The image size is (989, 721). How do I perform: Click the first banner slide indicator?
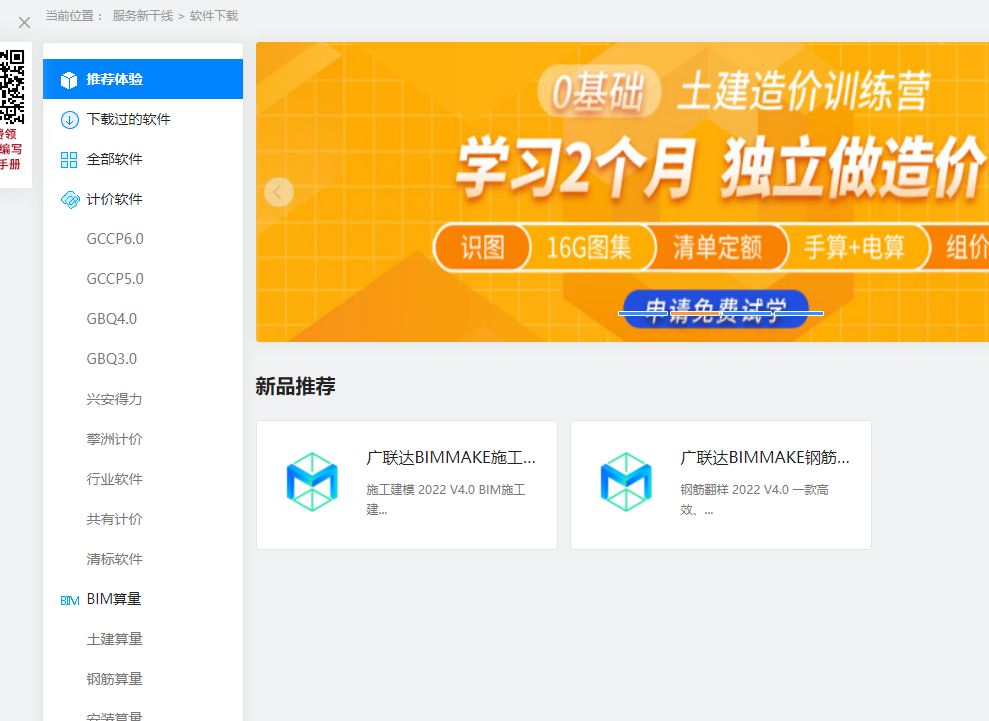tap(643, 314)
